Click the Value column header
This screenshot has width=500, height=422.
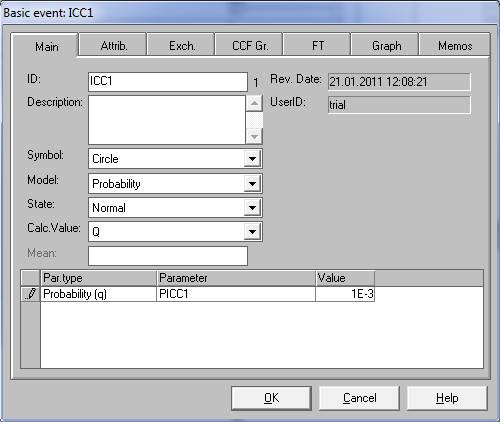pos(345,278)
